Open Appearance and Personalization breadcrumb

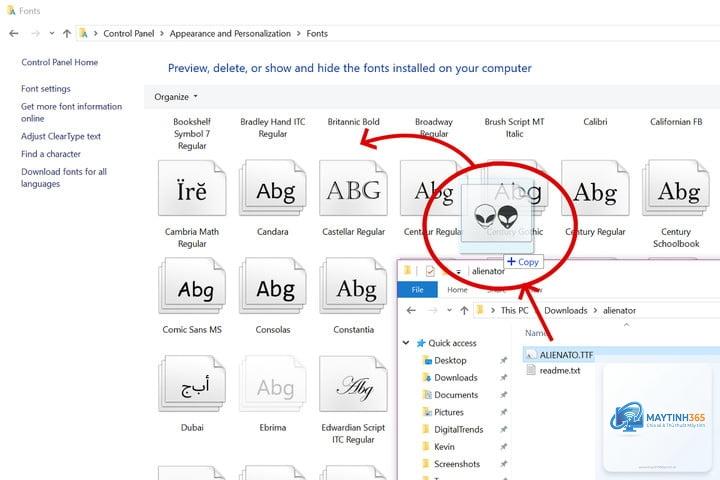(x=230, y=34)
